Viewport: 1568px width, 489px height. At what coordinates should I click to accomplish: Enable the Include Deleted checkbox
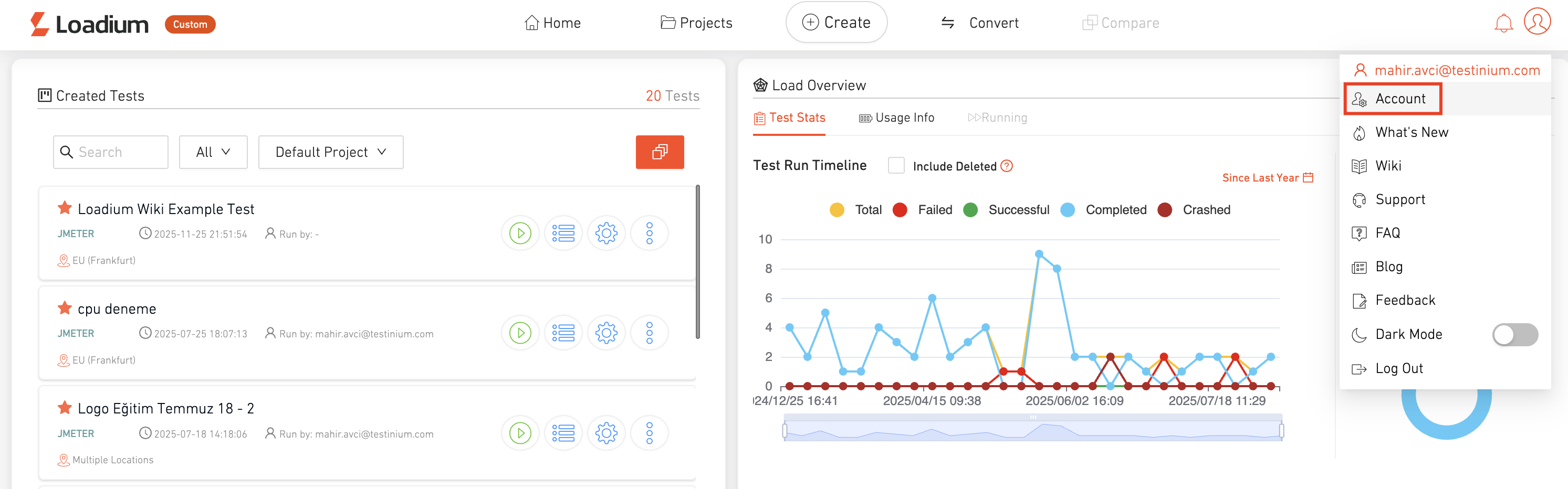coord(895,166)
